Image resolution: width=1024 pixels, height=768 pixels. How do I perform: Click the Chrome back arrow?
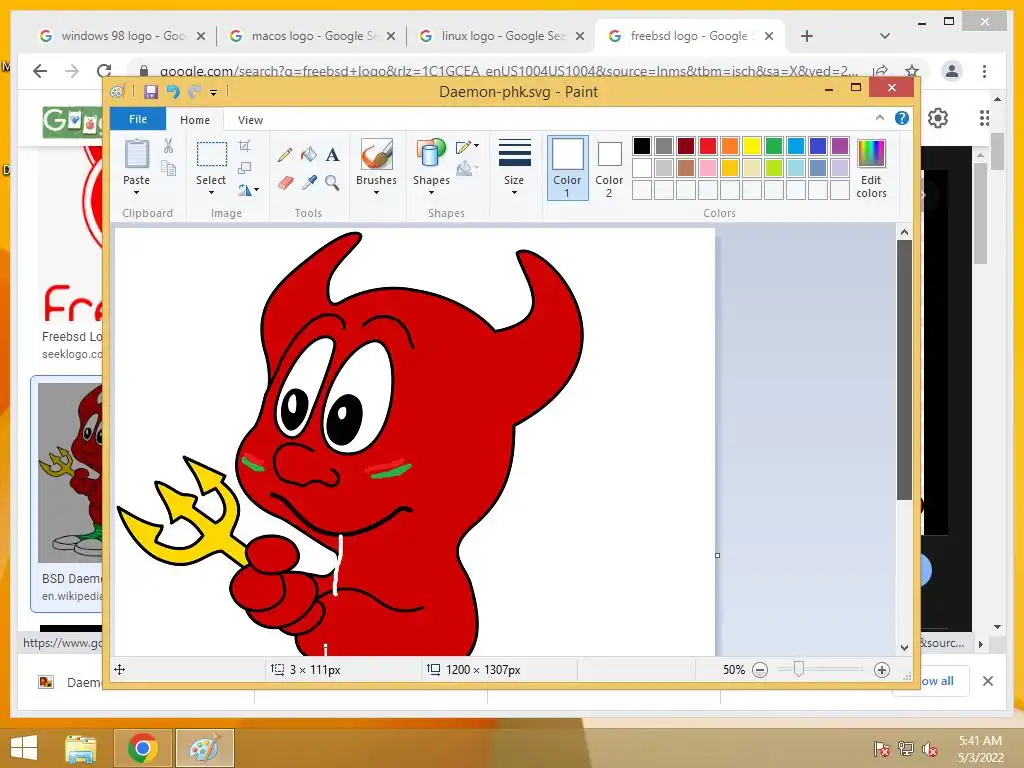[x=40, y=71]
